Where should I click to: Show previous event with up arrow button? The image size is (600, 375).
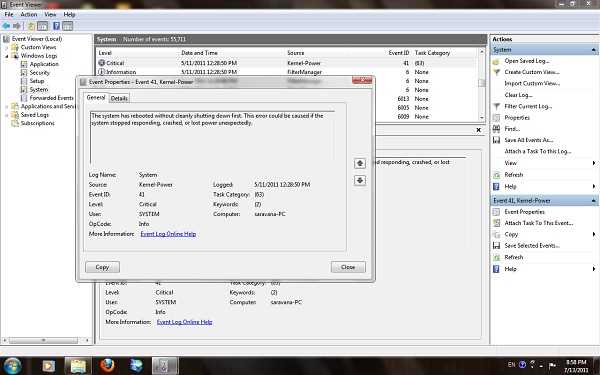[x=360, y=164]
